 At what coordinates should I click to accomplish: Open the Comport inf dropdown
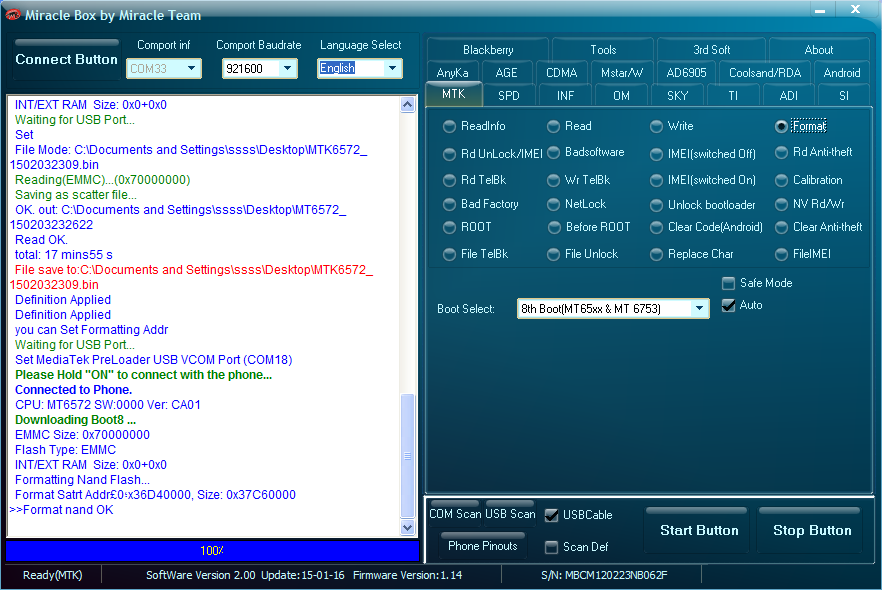(191, 69)
